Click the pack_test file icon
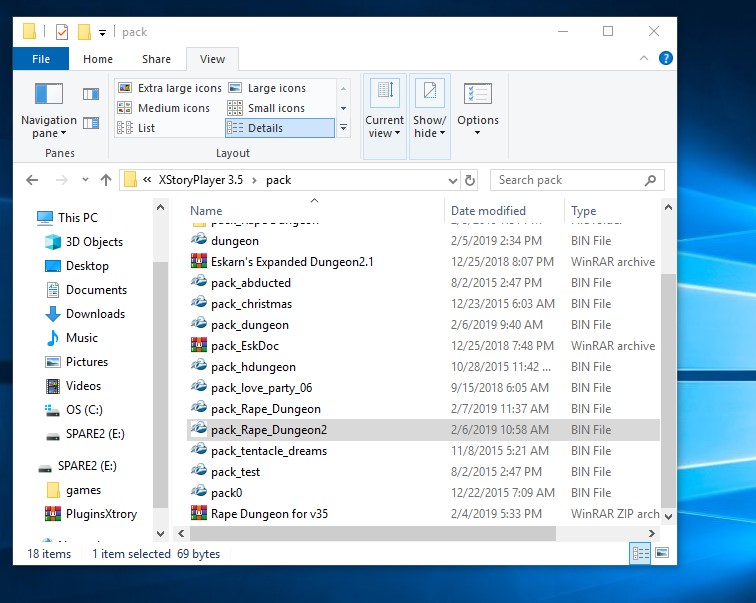 (199, 471)
